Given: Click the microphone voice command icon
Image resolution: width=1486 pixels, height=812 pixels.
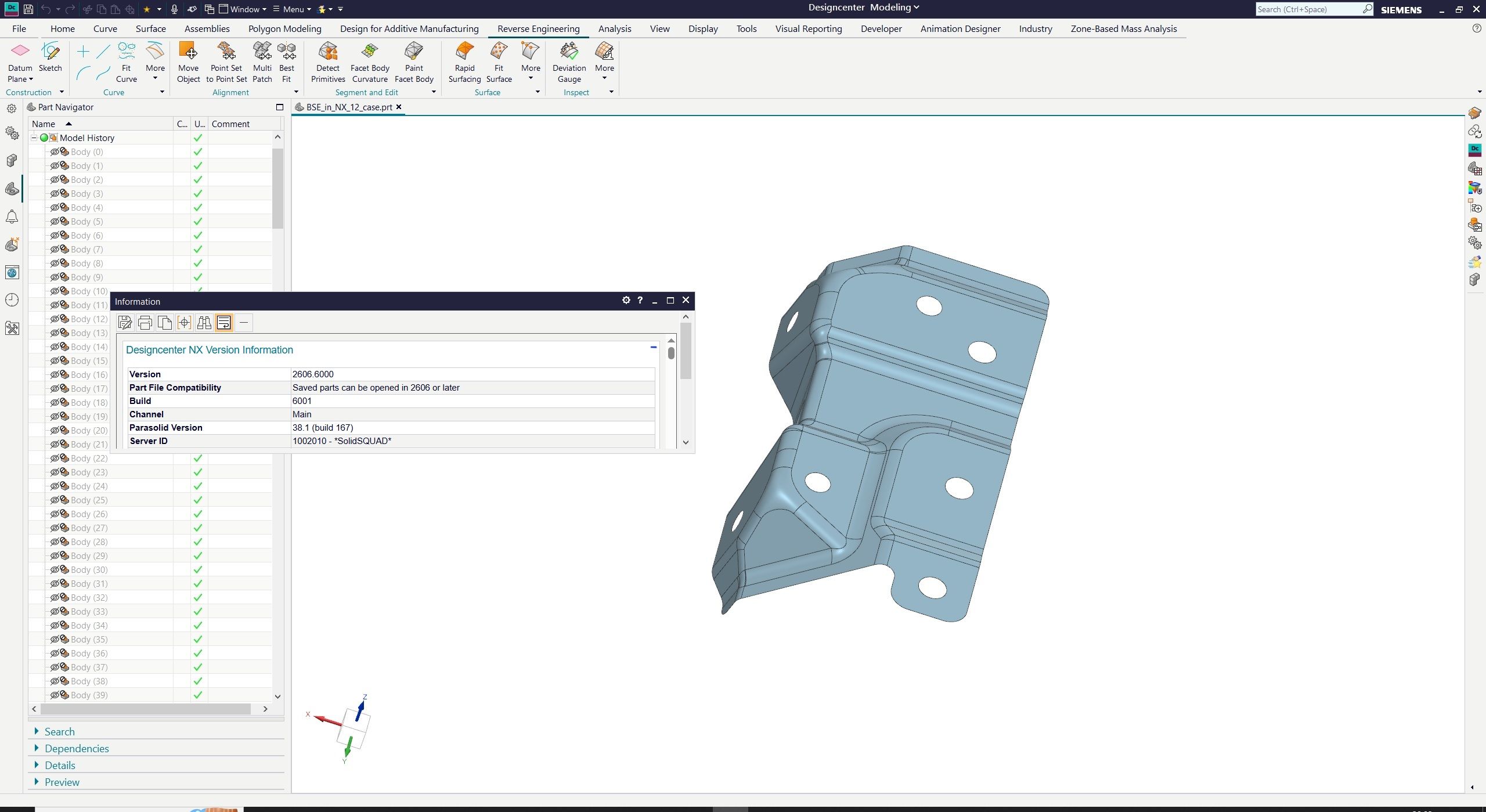Looking at the screenshot, I should [x=174, y=9].
